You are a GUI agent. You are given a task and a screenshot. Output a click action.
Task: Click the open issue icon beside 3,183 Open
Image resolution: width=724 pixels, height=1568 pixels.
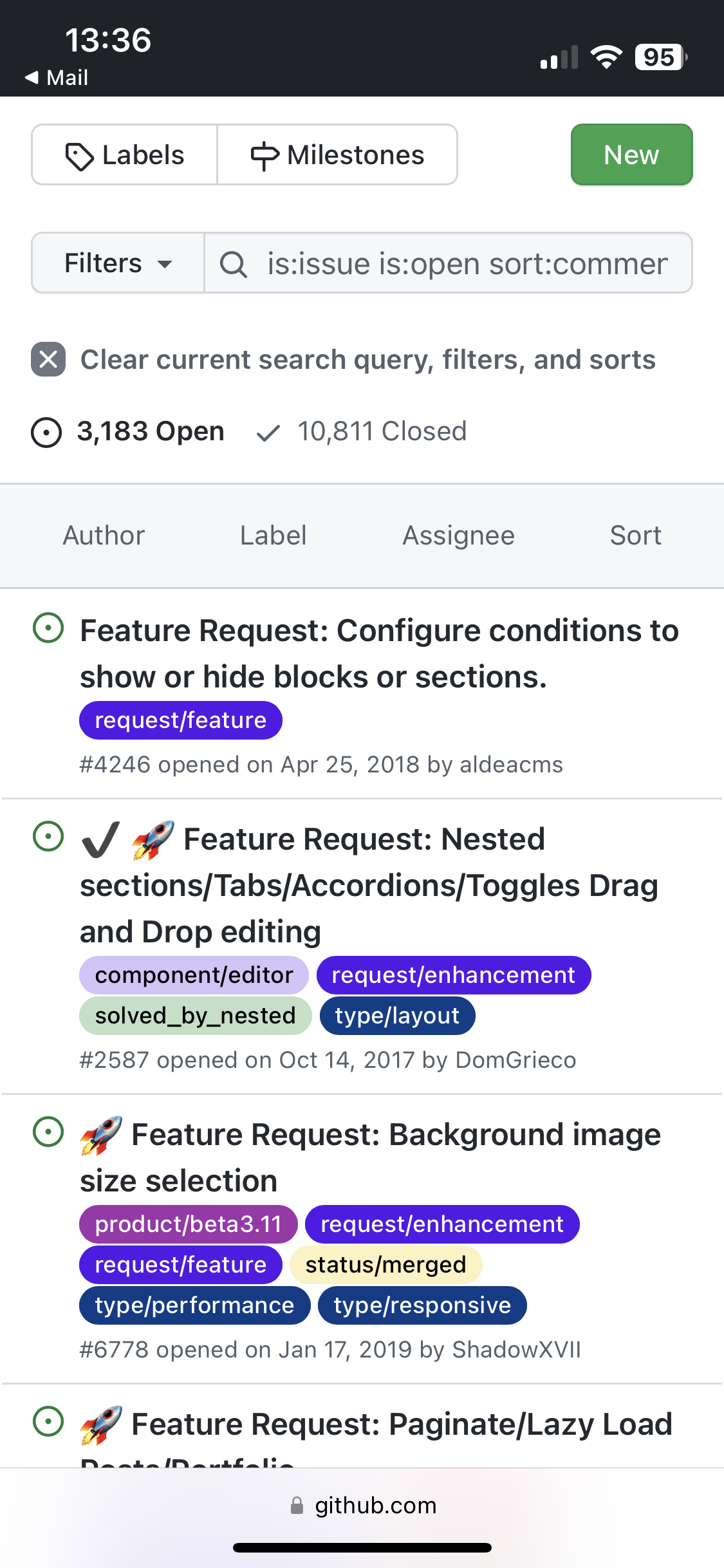[45, 431]
